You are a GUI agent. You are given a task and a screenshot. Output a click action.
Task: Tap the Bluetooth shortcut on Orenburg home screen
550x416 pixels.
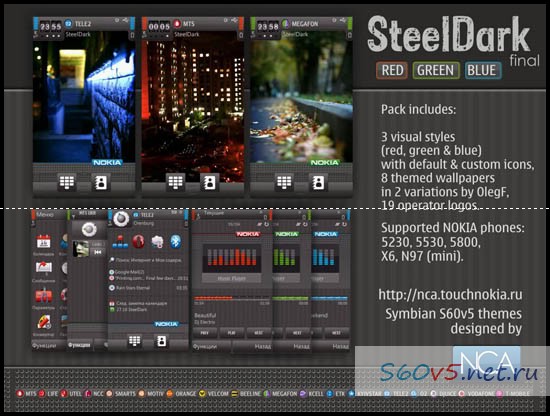(175, 241)
